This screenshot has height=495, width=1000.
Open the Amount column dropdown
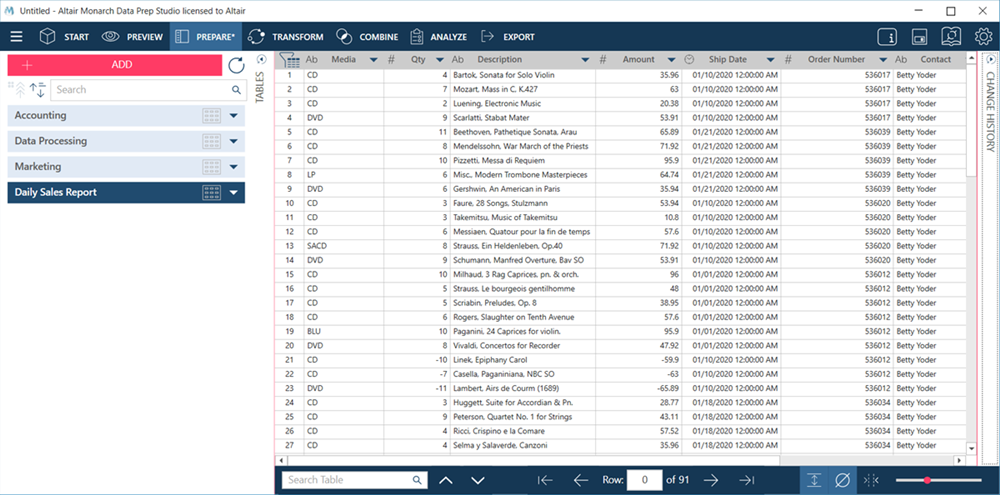click(672, 60)
